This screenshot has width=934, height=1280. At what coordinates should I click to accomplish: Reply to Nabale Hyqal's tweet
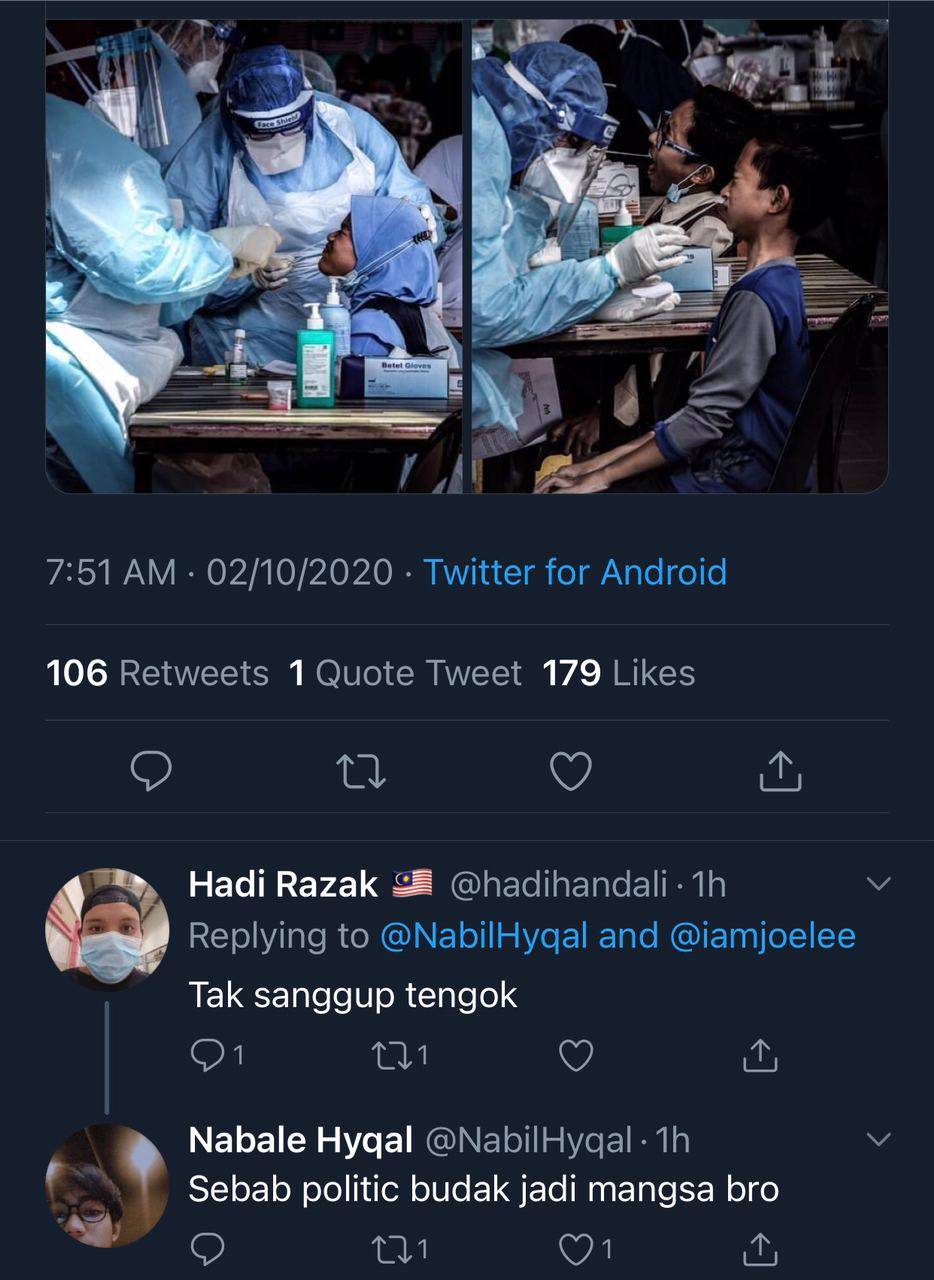pos(207,1247)
